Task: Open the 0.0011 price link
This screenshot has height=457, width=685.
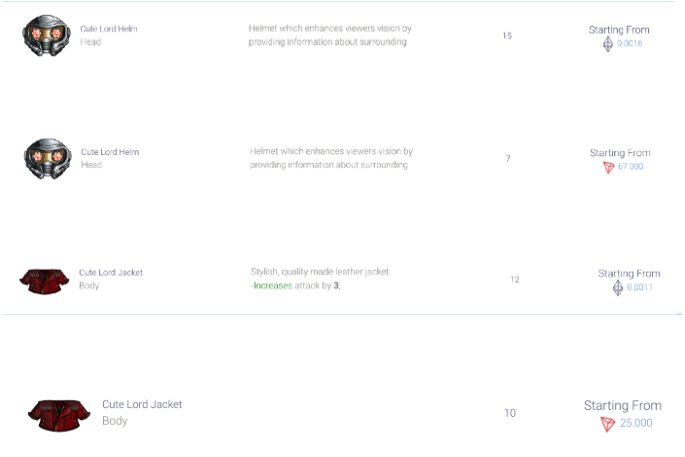Action: 640,288
